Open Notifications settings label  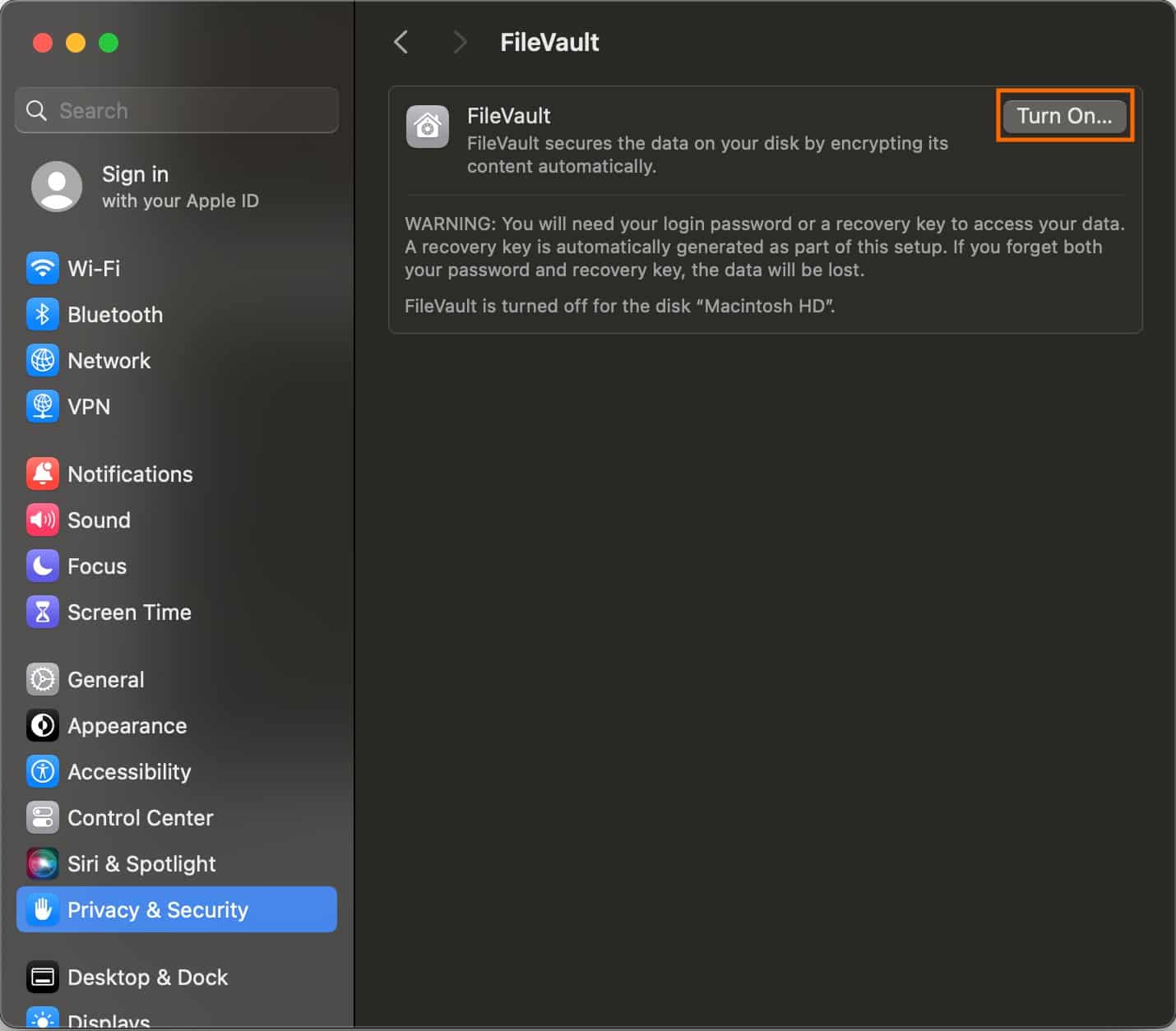[130, 474]
